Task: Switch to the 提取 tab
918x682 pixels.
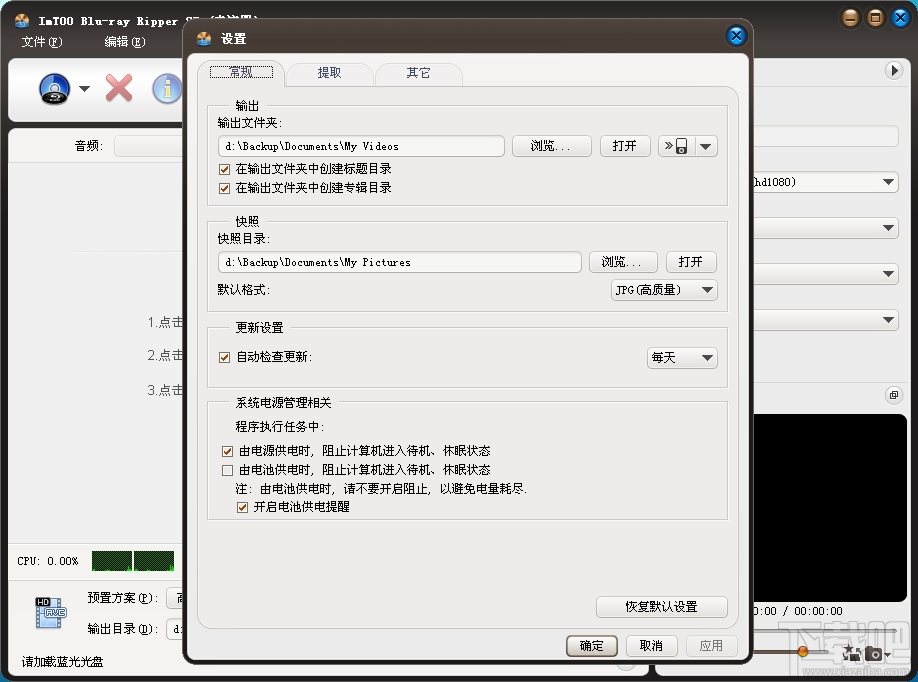Action: pos(329,72)
